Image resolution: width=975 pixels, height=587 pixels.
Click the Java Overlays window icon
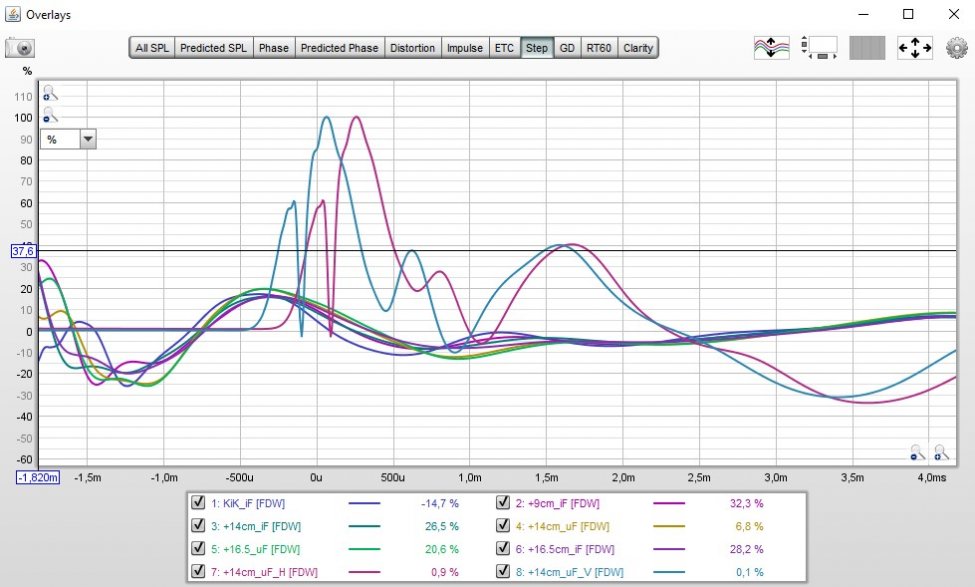point(12,14)
